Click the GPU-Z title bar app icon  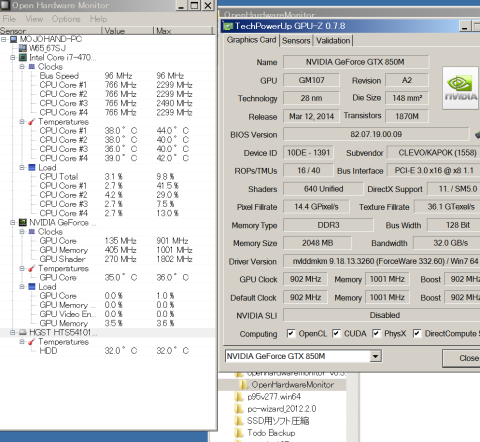[228, 26]
